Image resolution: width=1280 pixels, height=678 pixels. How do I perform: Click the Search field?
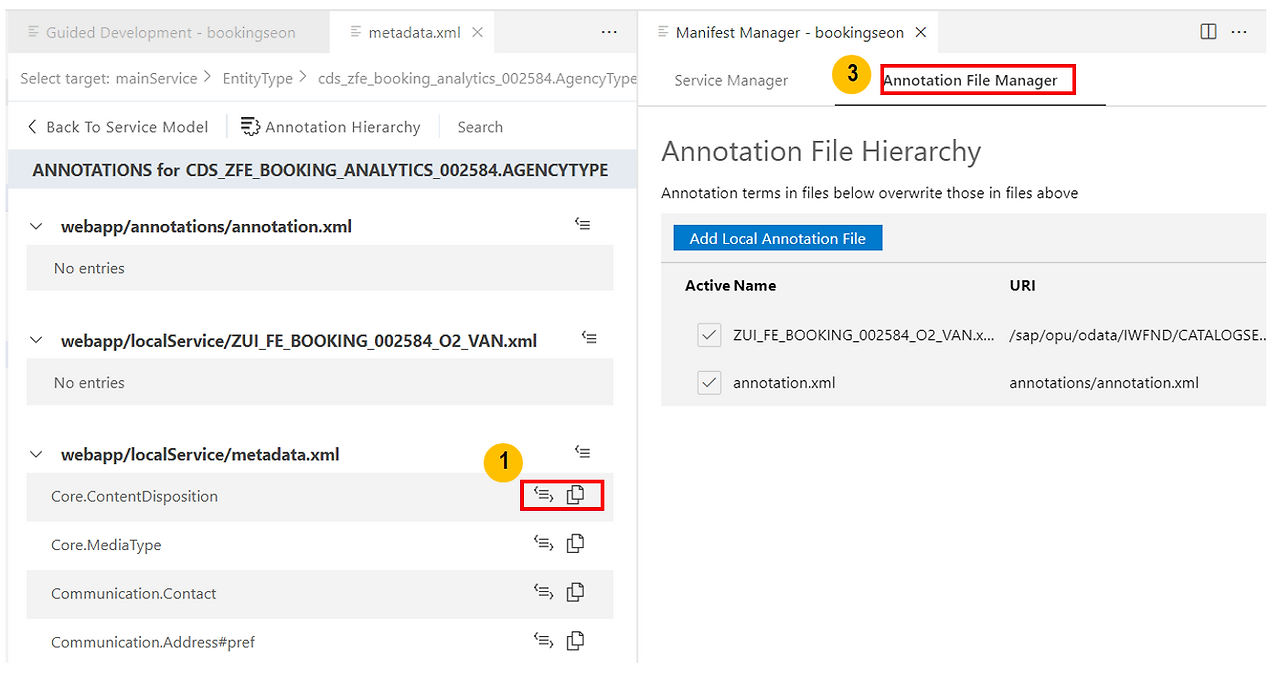(480, 126)
